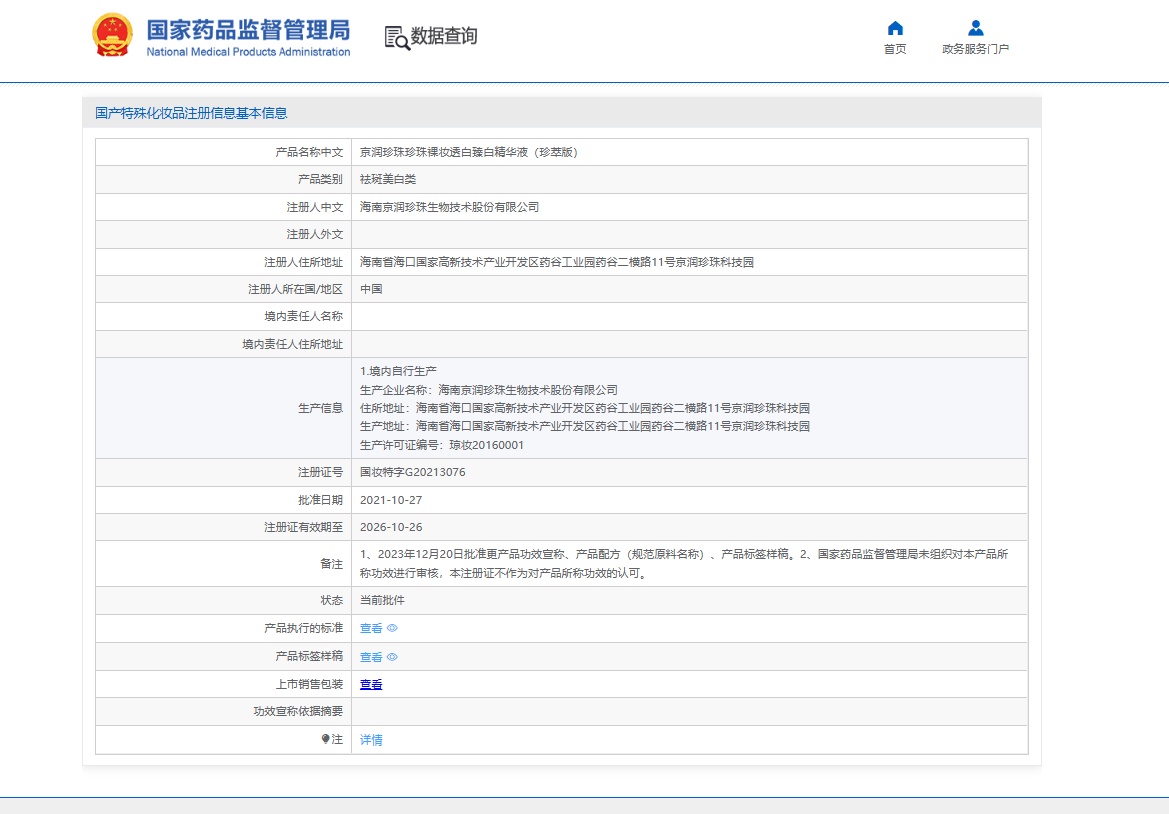
Task: Click the 首页 home icon
Action: (895, 28)
